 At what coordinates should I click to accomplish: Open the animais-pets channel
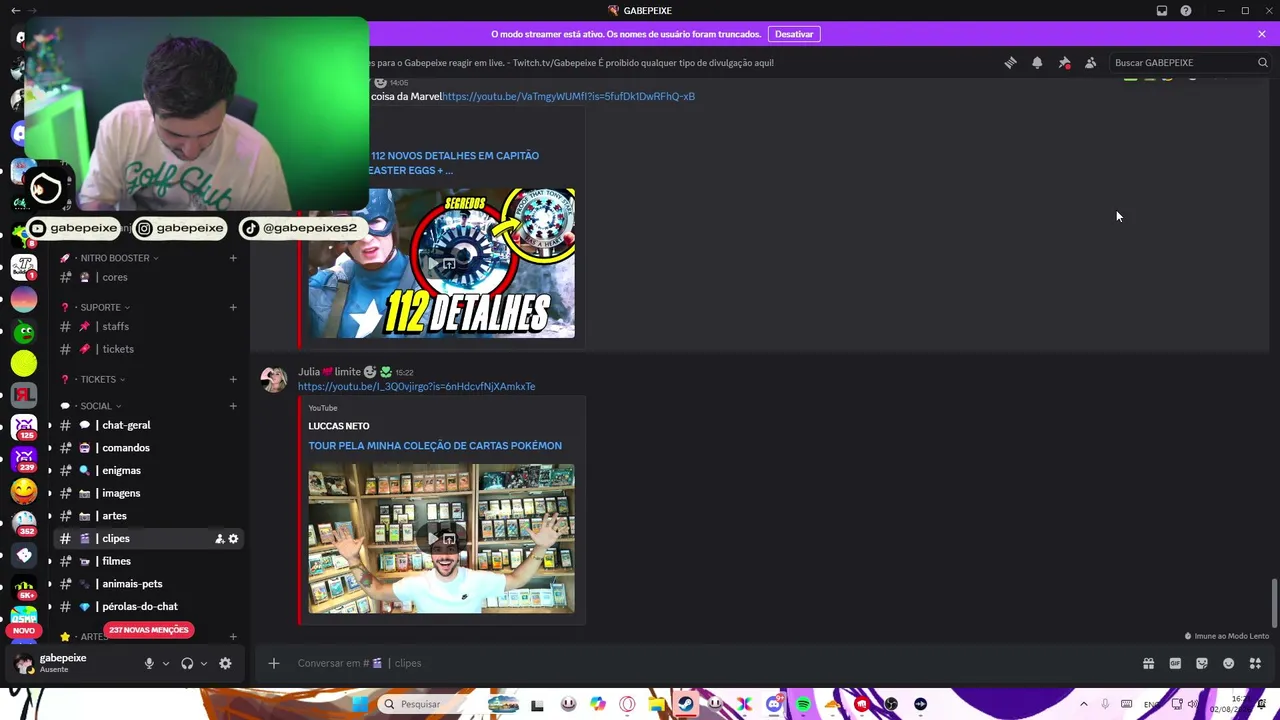coord(148,584)
